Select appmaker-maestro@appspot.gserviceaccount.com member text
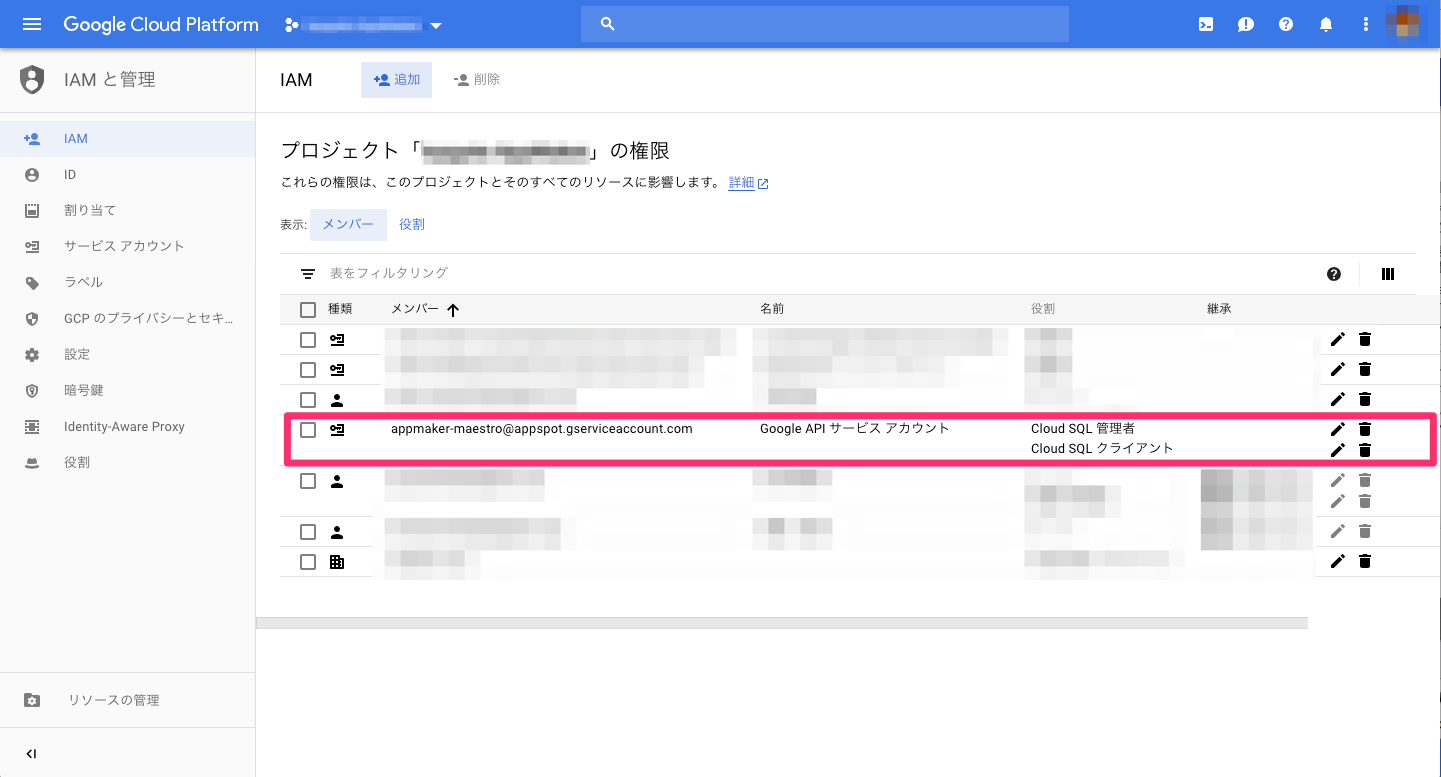 pos(541,429)
